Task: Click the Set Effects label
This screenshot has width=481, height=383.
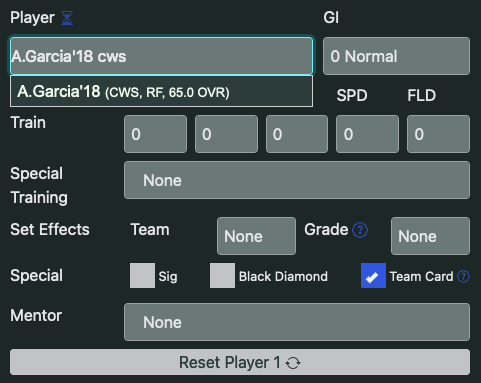Action: (x=50, y=230)
